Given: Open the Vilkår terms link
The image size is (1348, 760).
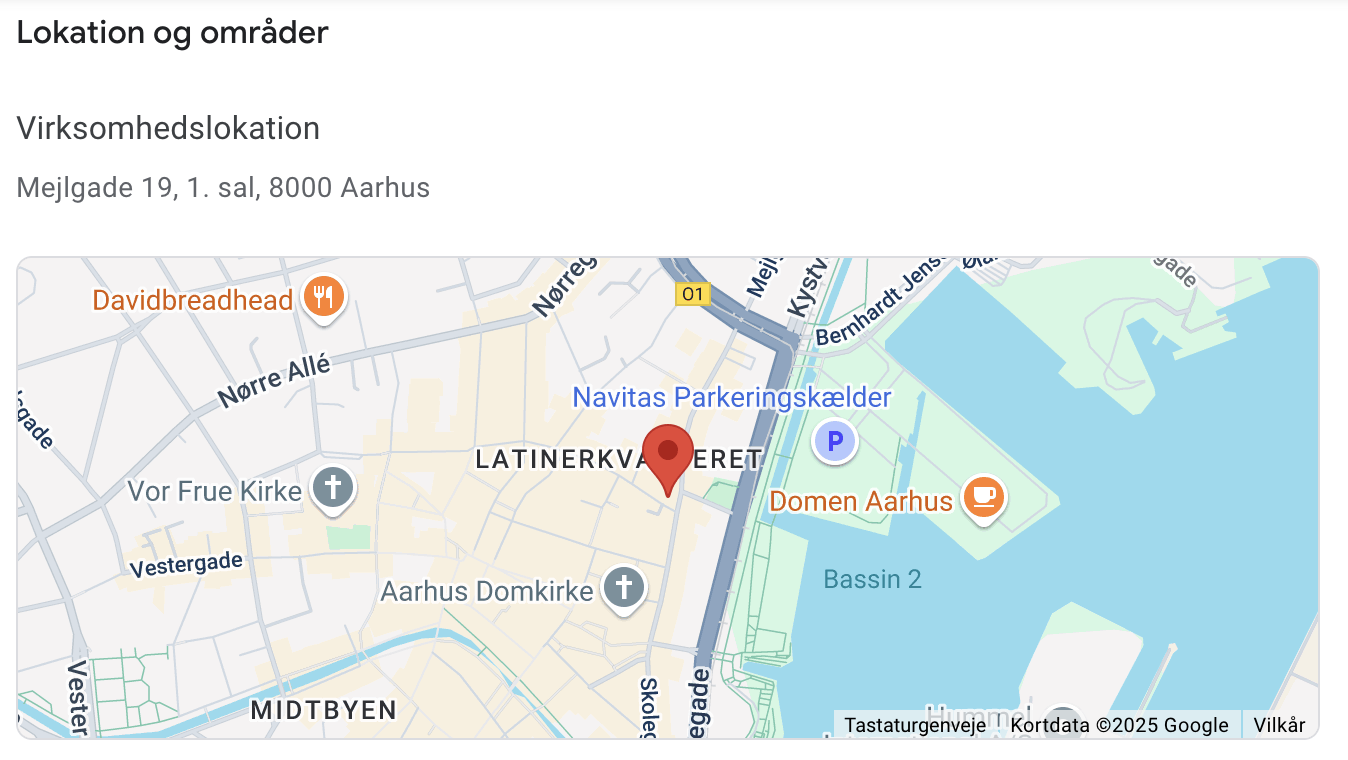Looking at the screenshot, I should (1279, 725).
